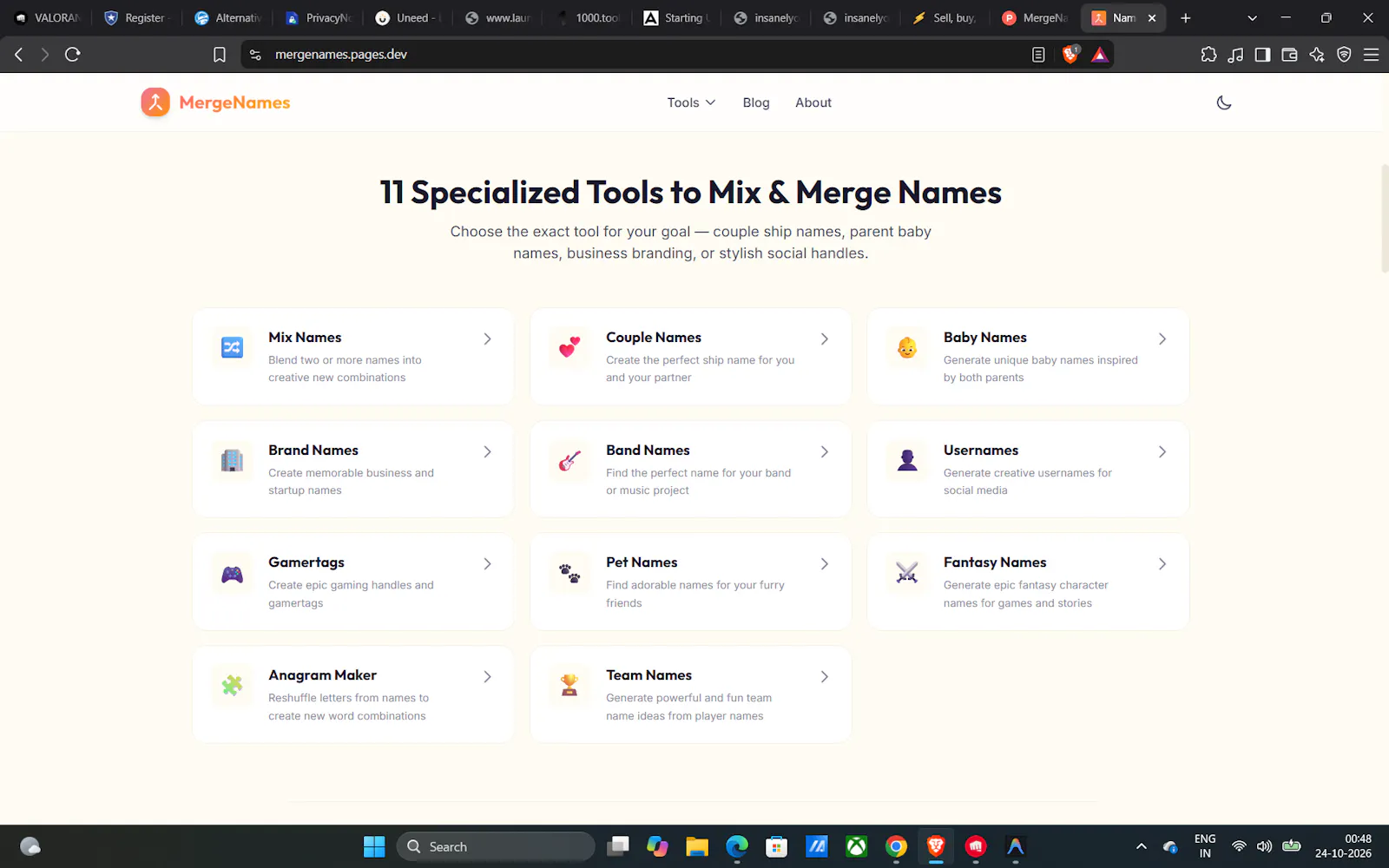Open File Explorer from the taskbar
Viewport: 1389px width, 868px height.
click(697, 846)
